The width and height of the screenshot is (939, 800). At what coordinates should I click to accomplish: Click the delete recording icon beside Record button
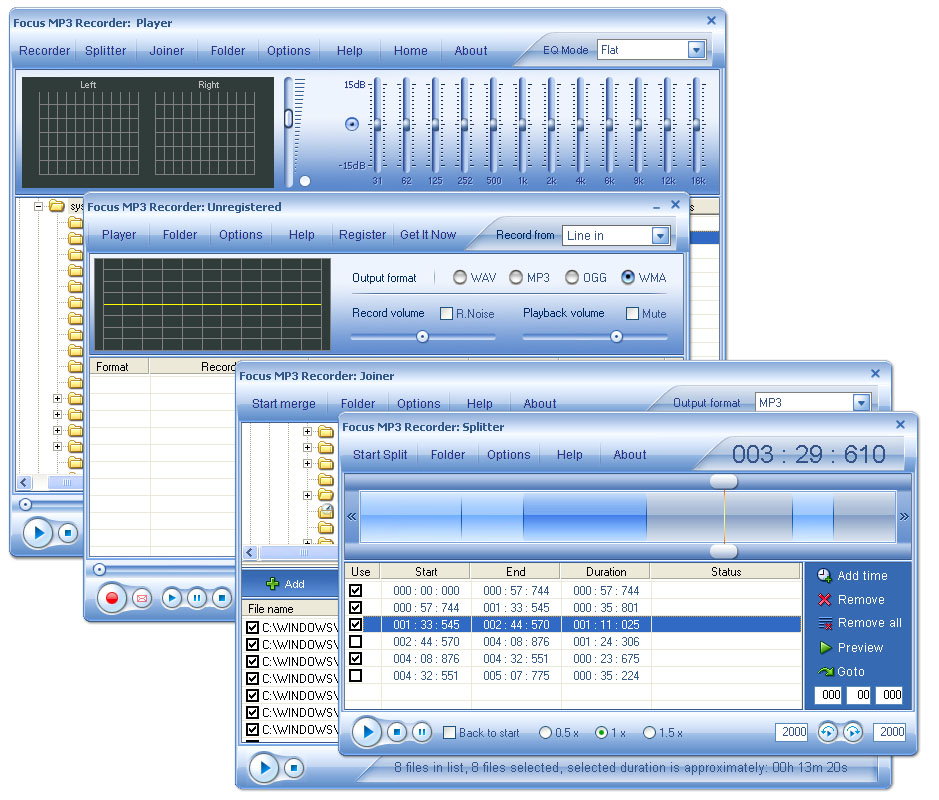[x=142, y=598]
